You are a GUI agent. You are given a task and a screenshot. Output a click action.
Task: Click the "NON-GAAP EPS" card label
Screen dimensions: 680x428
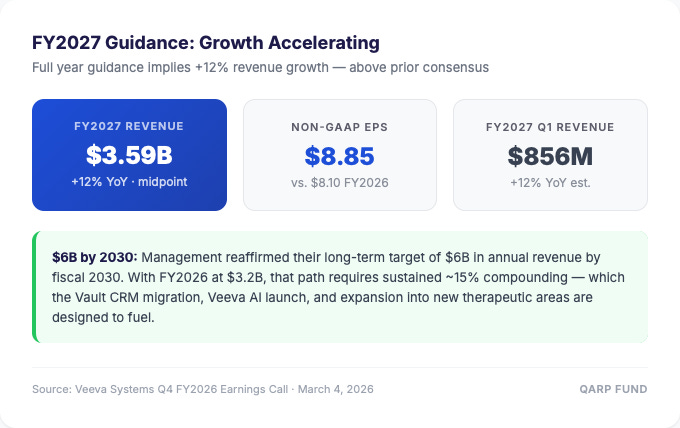pos(339,127)
